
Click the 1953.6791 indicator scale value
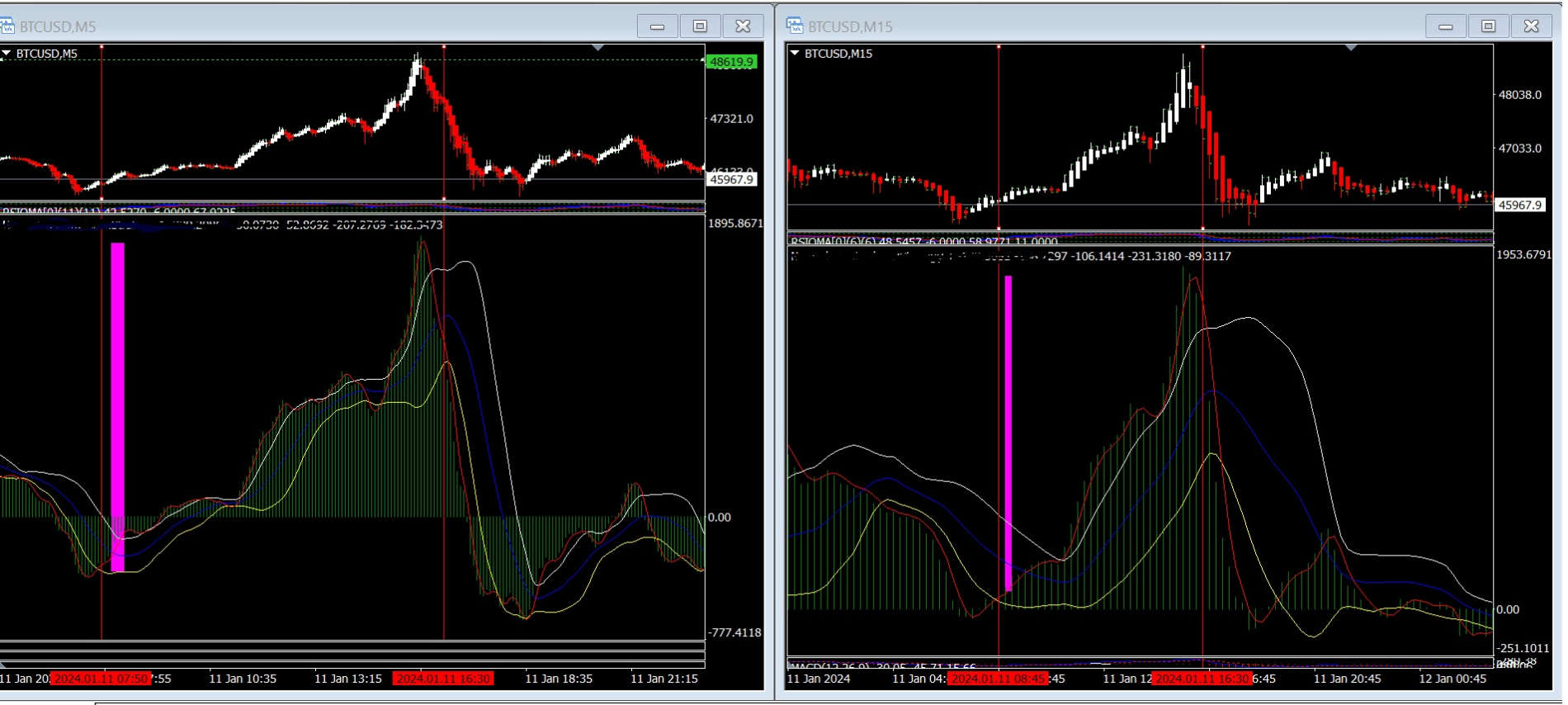(1524, 255)
